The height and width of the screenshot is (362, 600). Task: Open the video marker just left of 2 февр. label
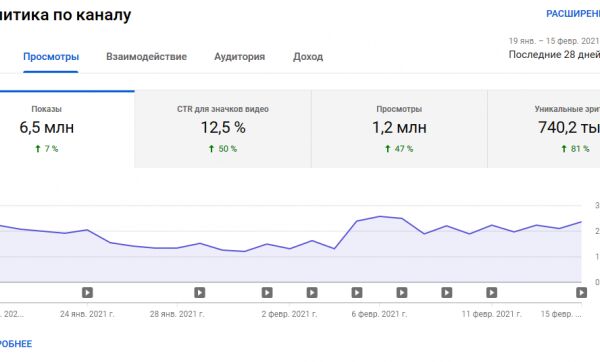click(267, 293)
